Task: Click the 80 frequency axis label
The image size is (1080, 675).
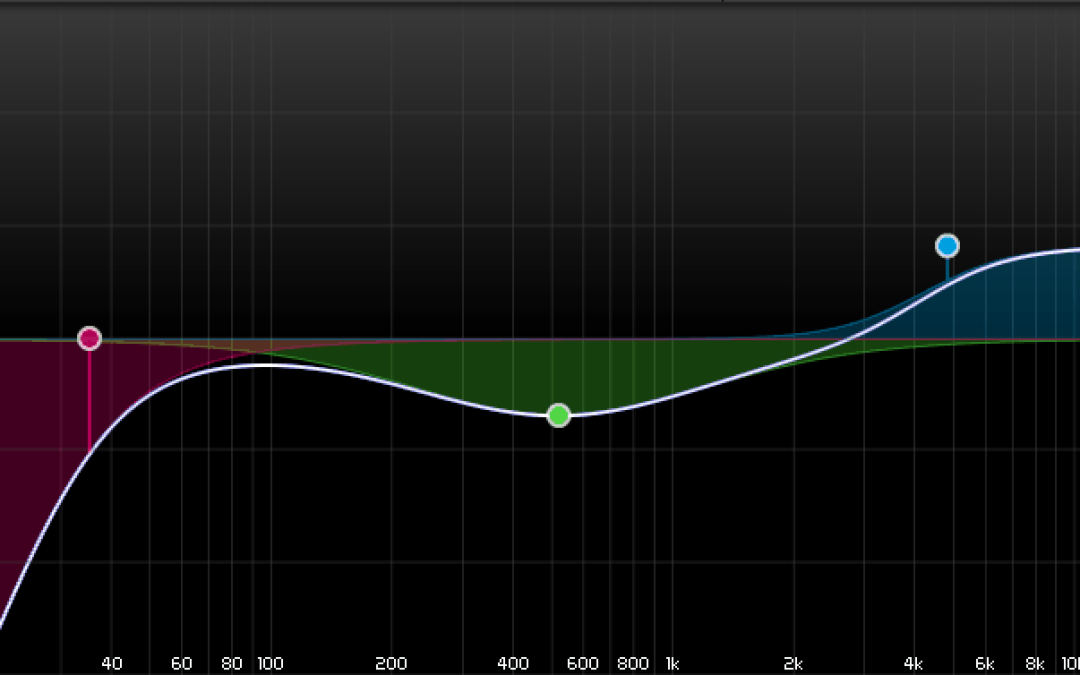Action: tap(232, 664)
